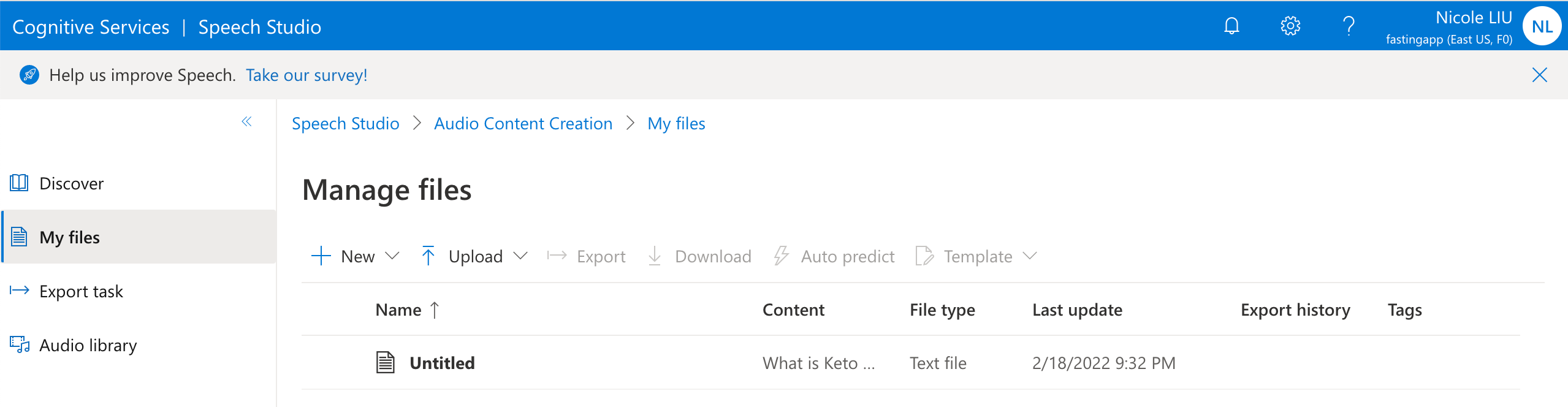Click the My files document icon
This screenshot has height=407, width=1568.
[x=19, y=237]
